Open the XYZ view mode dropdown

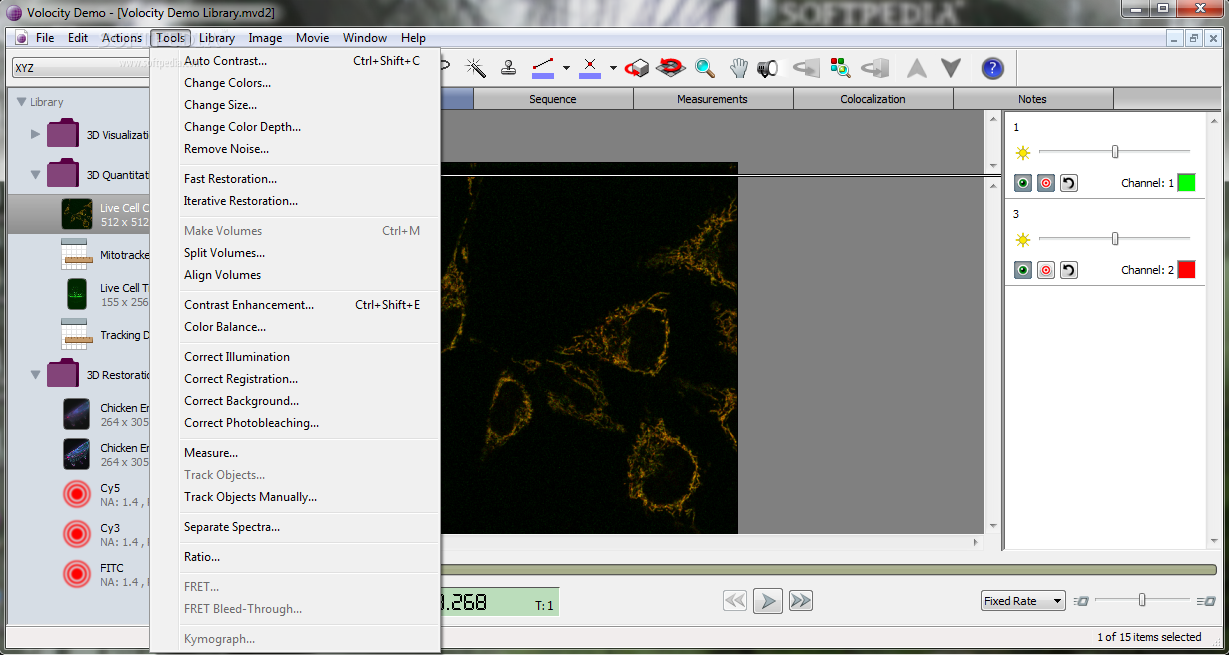coord(80,68)
